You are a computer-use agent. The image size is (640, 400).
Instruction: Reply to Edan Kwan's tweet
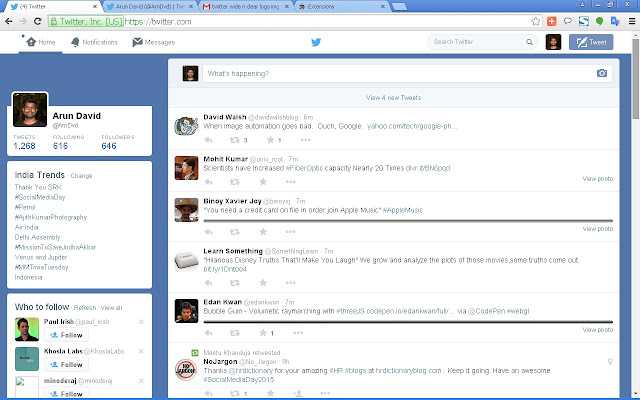[x=209, y=333]
